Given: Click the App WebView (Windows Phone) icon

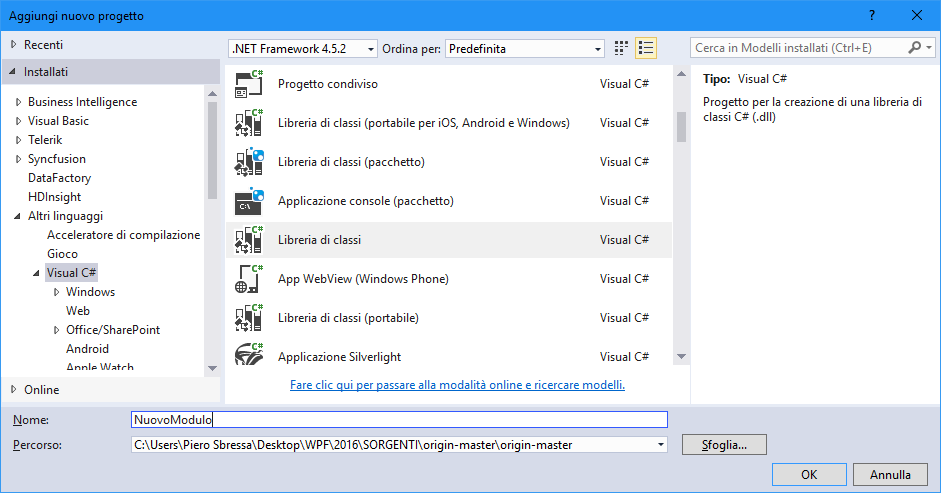Looking at the screenshot, I should tap(248, 279).
